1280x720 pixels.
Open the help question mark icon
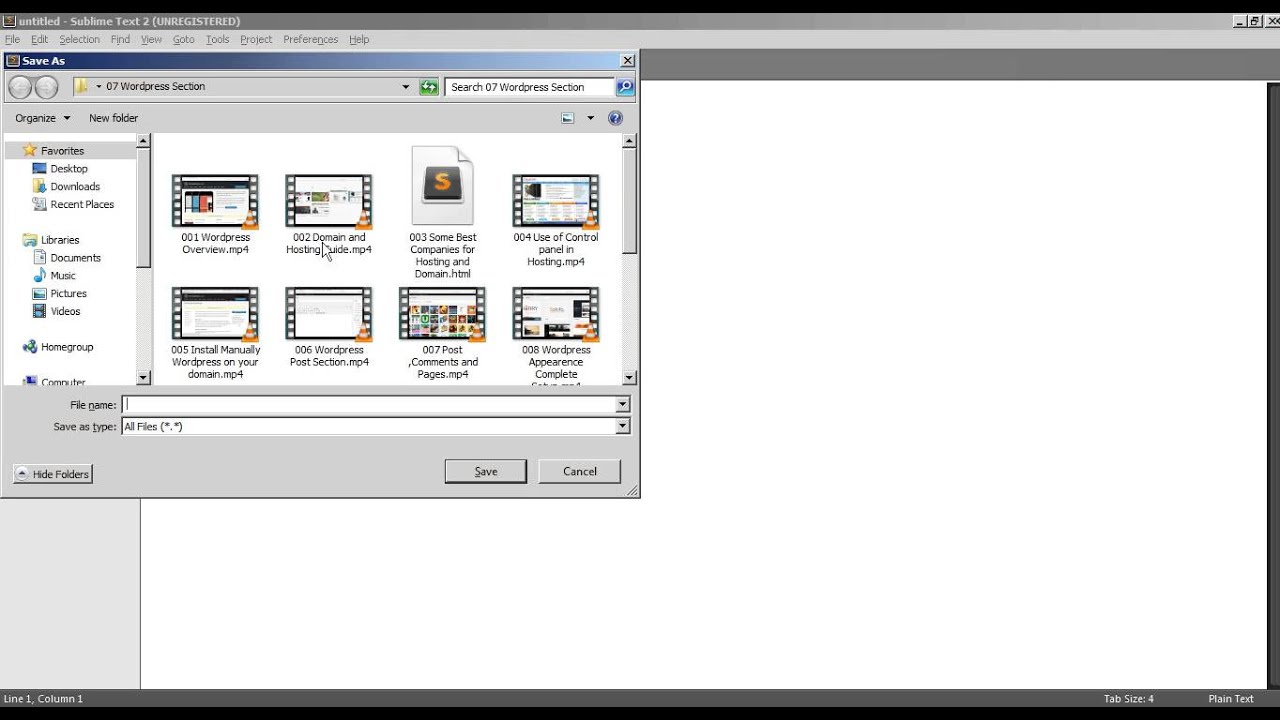(615, 118)
